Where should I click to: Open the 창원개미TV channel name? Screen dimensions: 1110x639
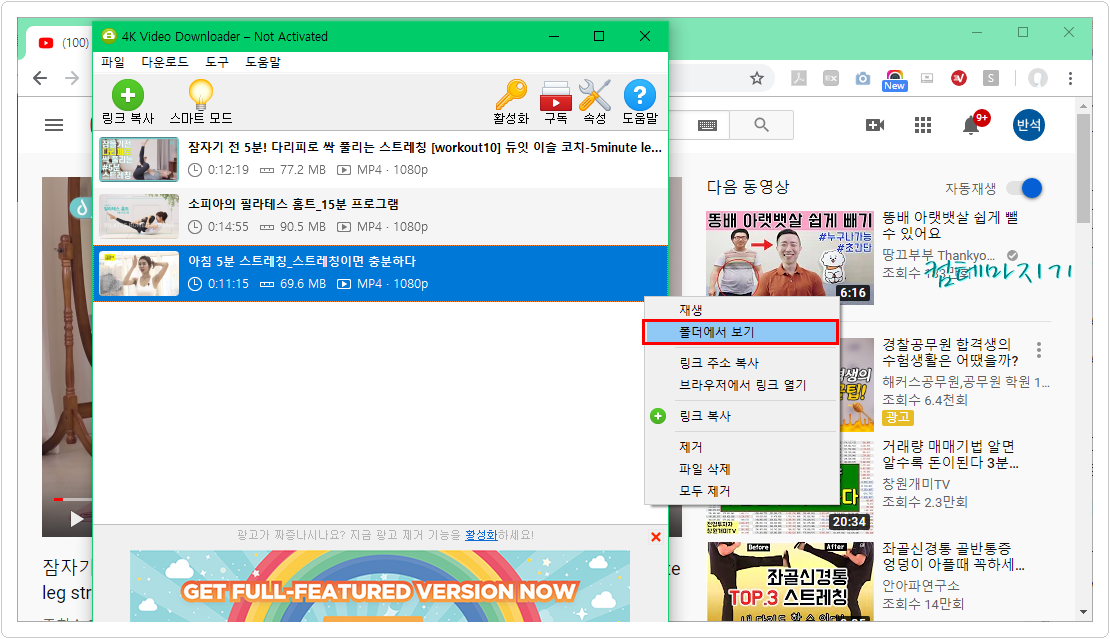tap(916, 484)
